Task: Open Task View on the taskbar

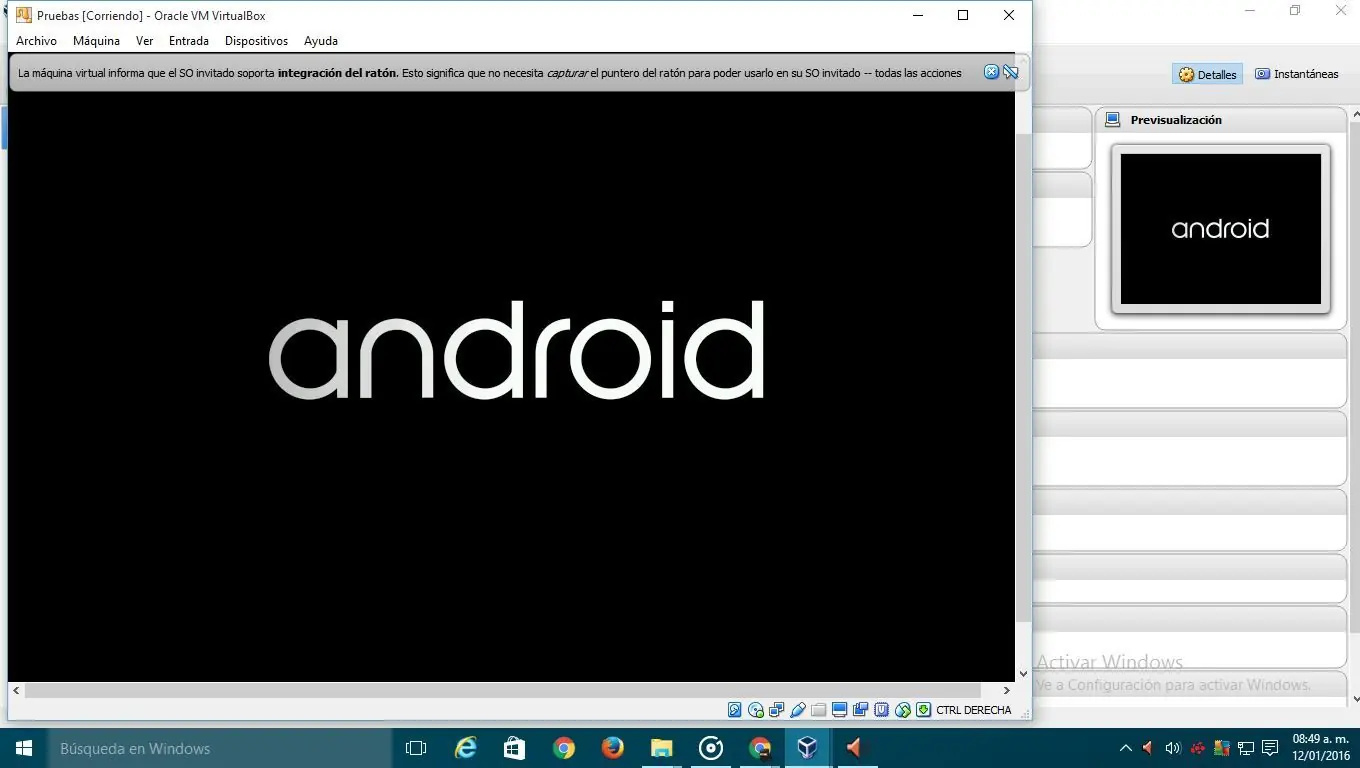Action: (x=416, y=748)
